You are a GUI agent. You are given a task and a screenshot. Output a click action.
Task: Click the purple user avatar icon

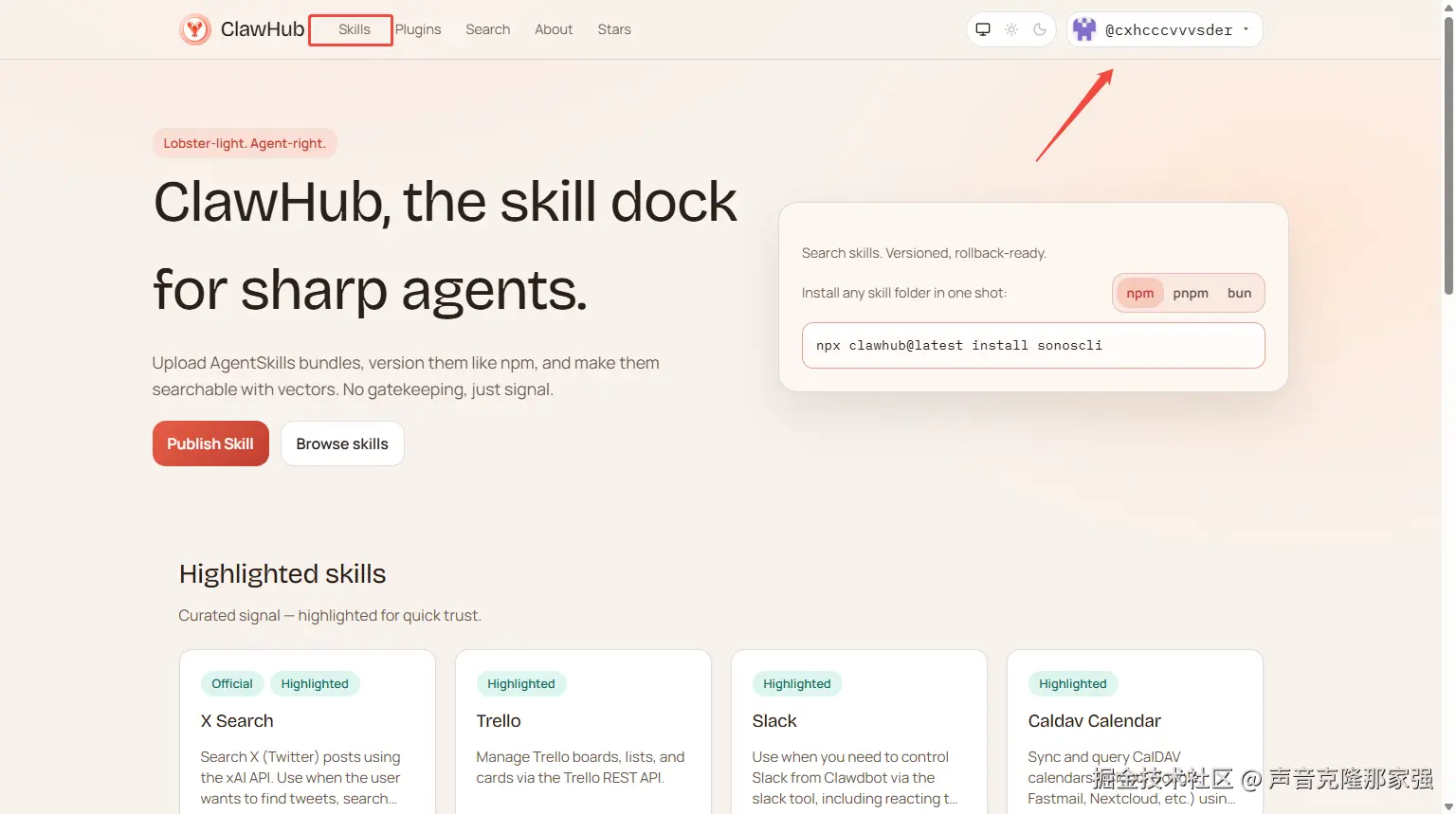pos(1084,29)
